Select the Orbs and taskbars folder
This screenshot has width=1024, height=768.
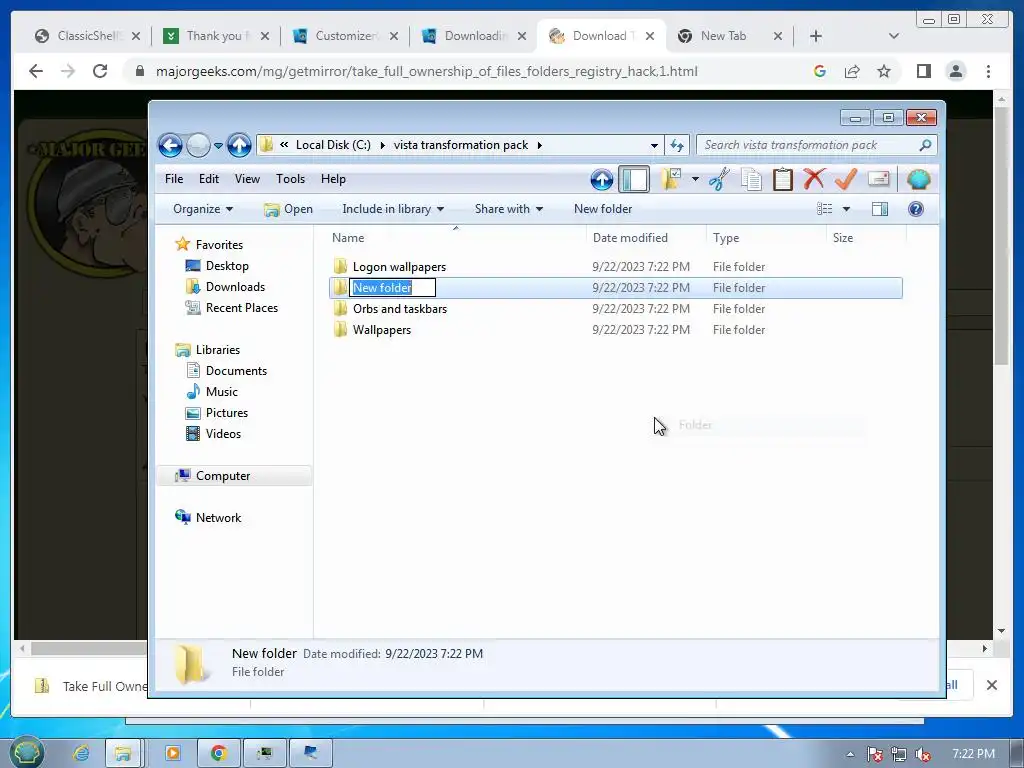pos(400,309)
